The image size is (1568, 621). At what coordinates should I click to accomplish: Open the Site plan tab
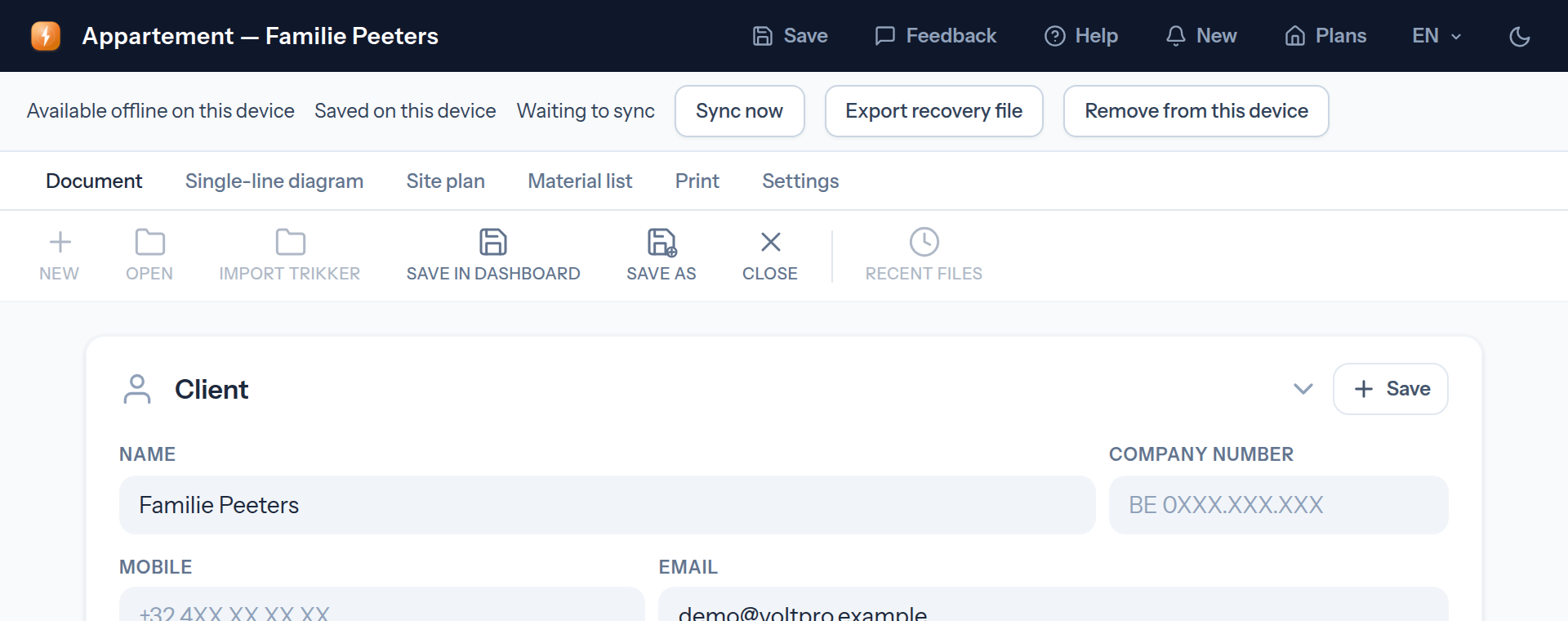(446, 181)
